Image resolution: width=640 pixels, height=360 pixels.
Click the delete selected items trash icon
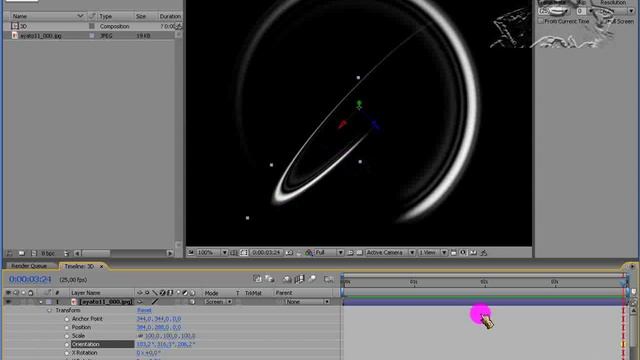pos(67,253)
